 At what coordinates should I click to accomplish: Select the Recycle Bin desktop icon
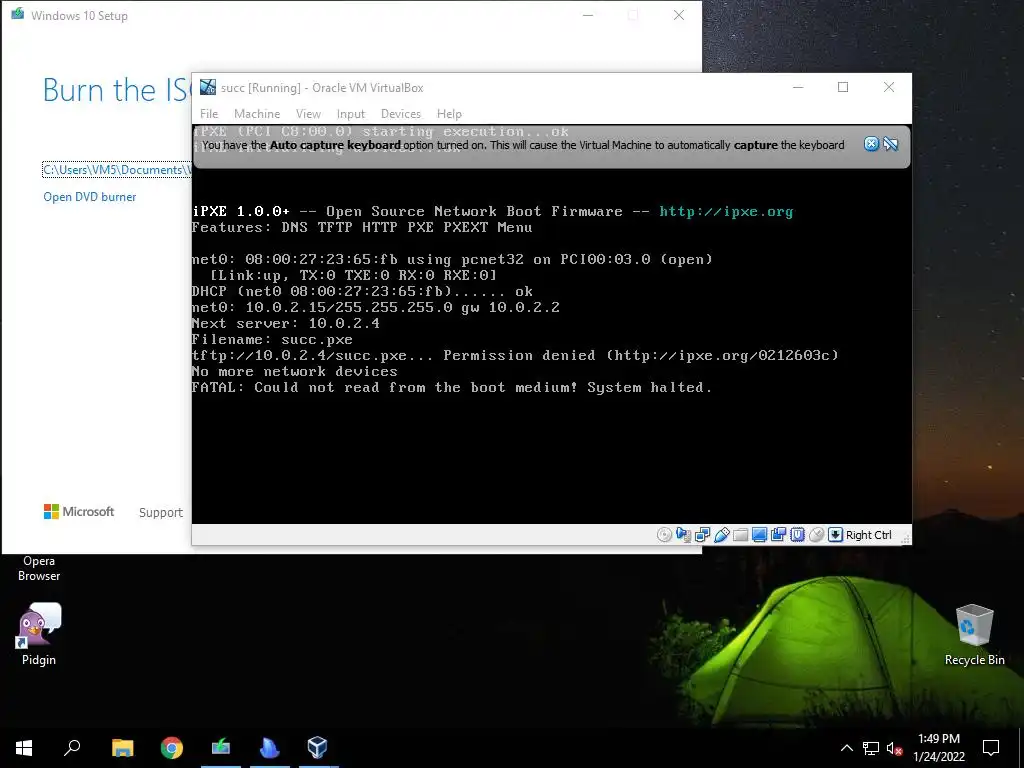(x=974, y=634)
